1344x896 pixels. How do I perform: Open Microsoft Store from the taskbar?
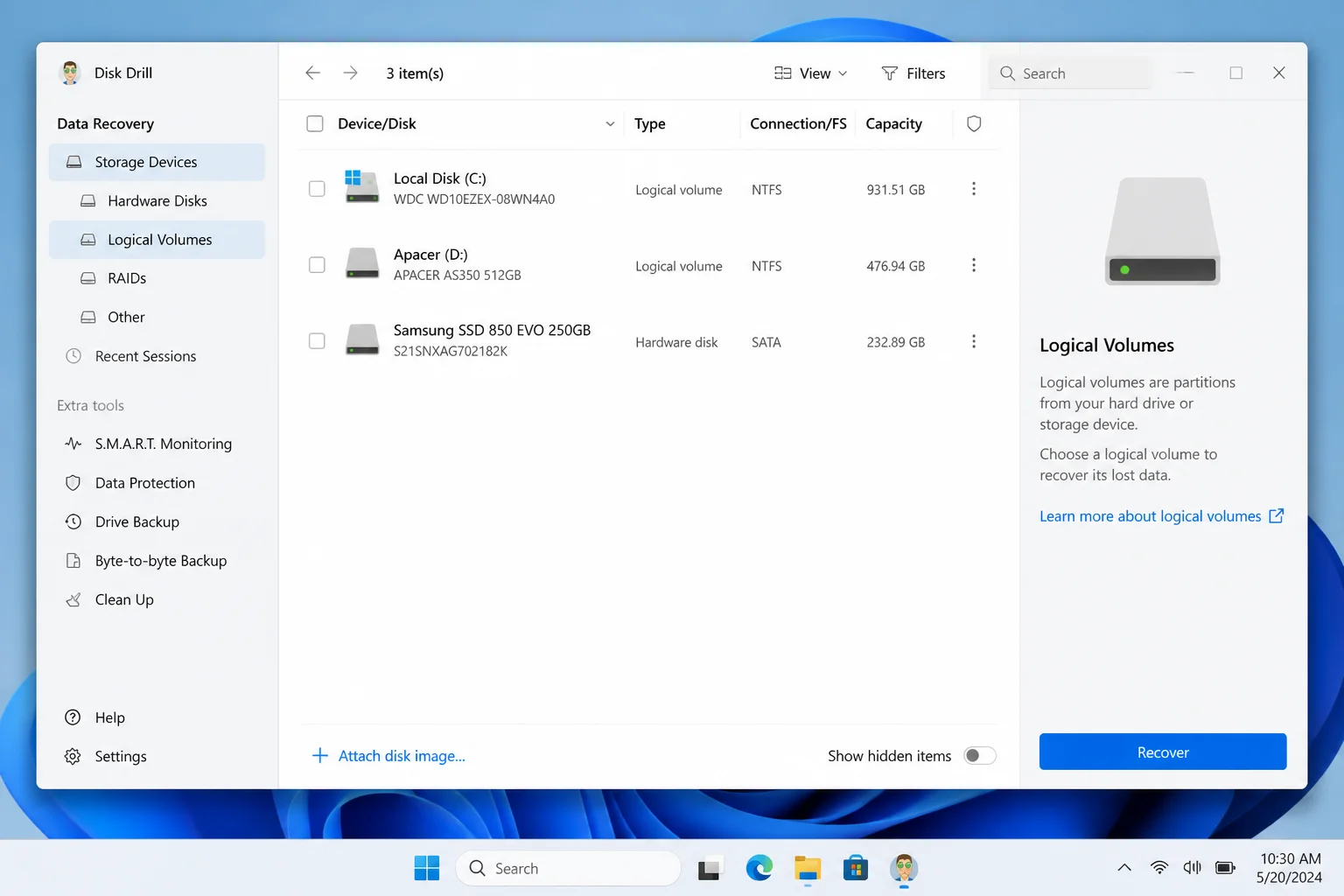click(x=856, y=868)
